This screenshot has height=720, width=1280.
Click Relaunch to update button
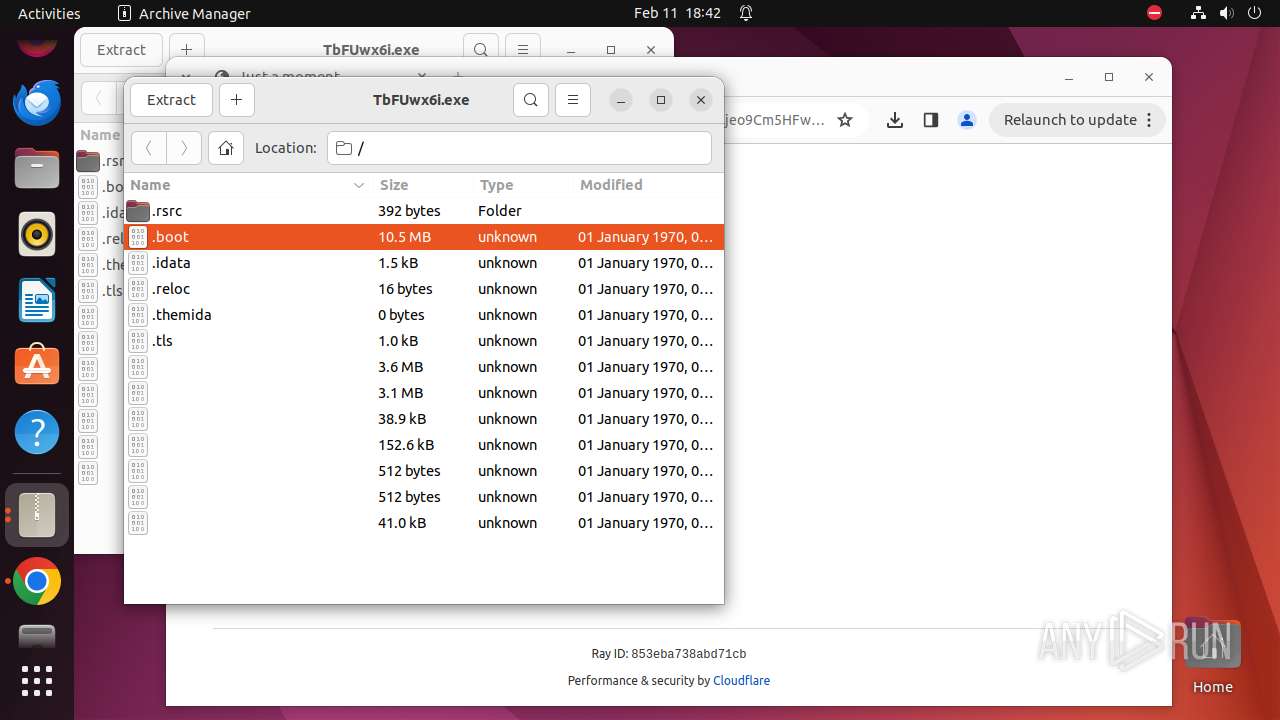click(x=1070, y=120)
